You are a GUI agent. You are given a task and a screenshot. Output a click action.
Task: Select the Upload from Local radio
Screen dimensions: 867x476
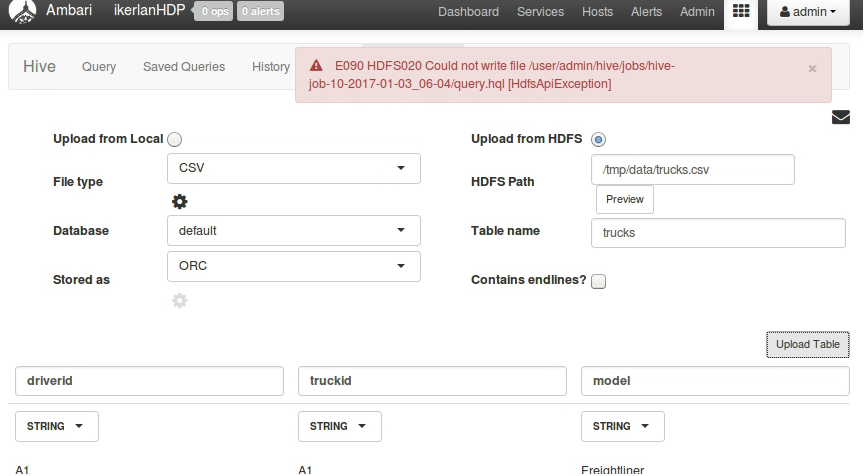(x=175, y=140)
